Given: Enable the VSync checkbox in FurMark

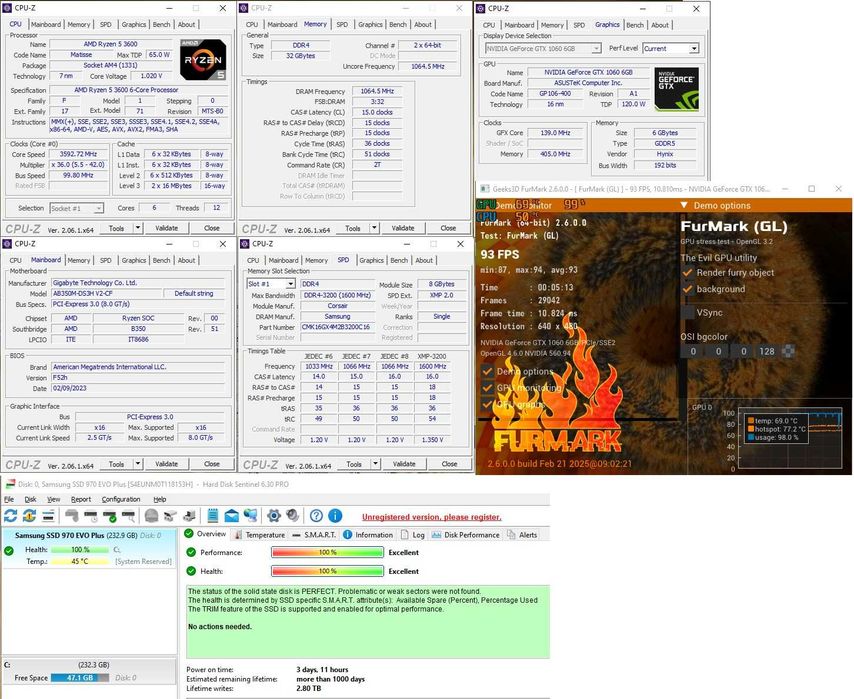Looking at the screenshot, I should click(x=687, y=312).
